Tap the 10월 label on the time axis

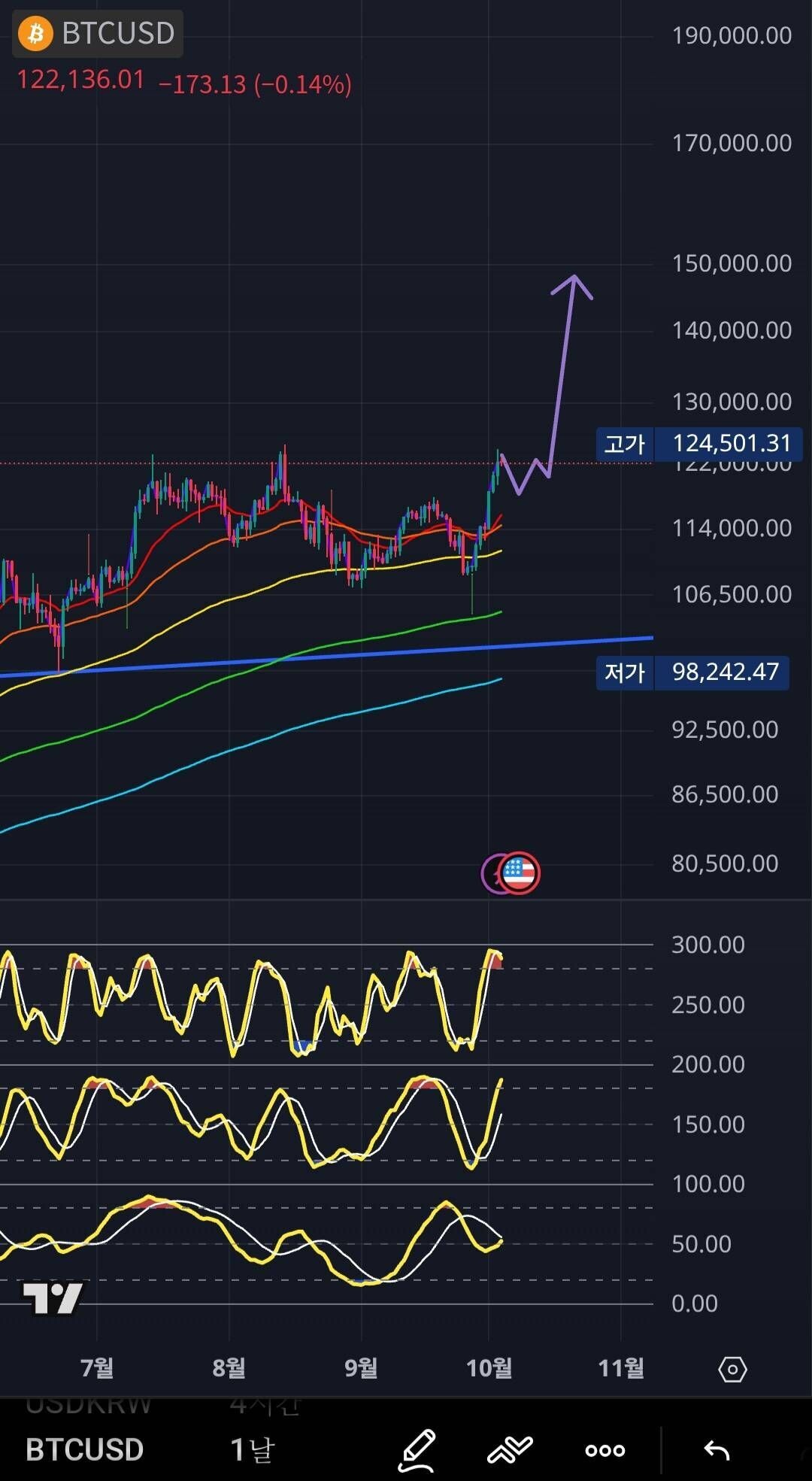(489, 1367)
